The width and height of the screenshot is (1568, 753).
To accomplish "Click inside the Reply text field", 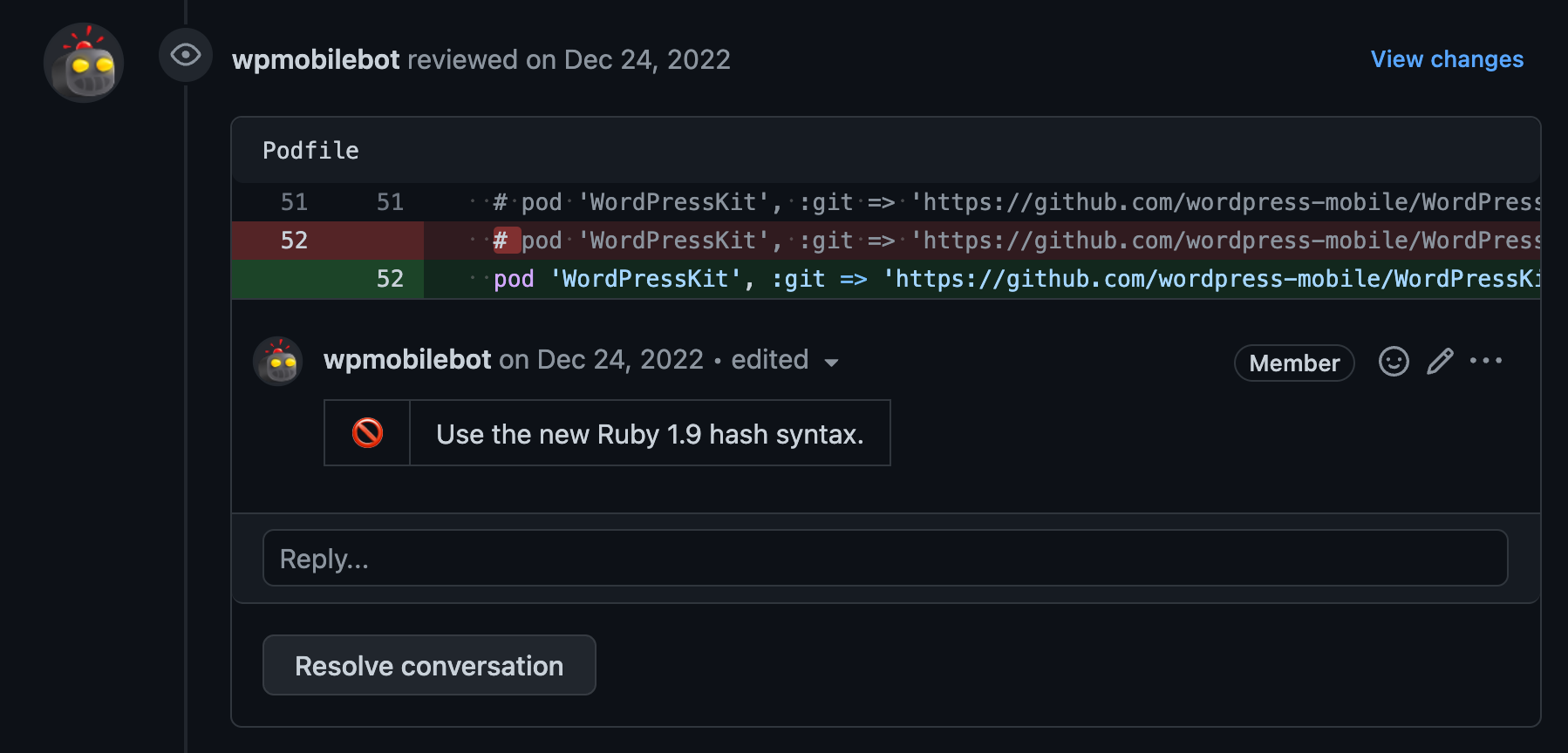I will [885, 559].
